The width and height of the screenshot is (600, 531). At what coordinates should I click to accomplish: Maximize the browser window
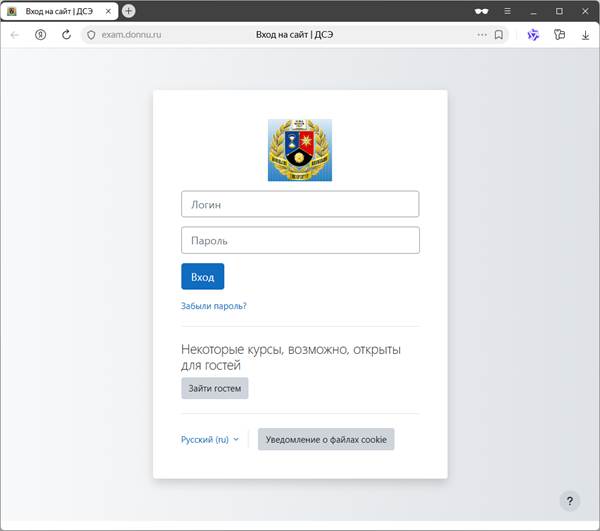[x=559, y=11]
